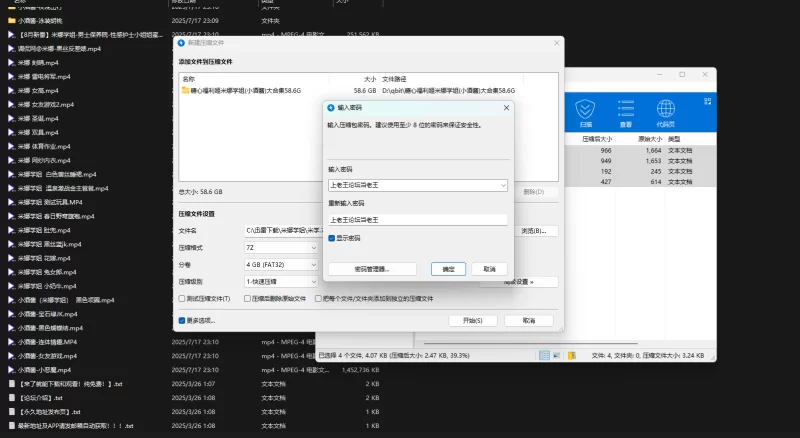
Task: Click video icon of 米娜 体育作业.mp4
Action: [11, 147]
